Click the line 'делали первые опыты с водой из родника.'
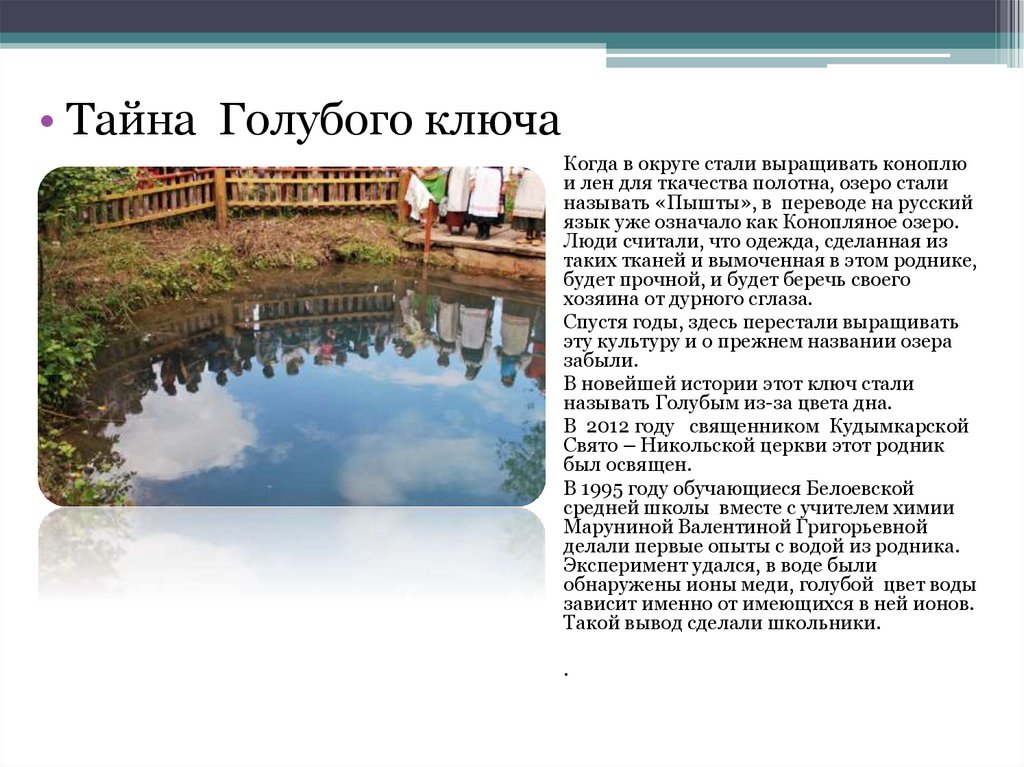The image size is (1024, 767). (x=761, y=546)
